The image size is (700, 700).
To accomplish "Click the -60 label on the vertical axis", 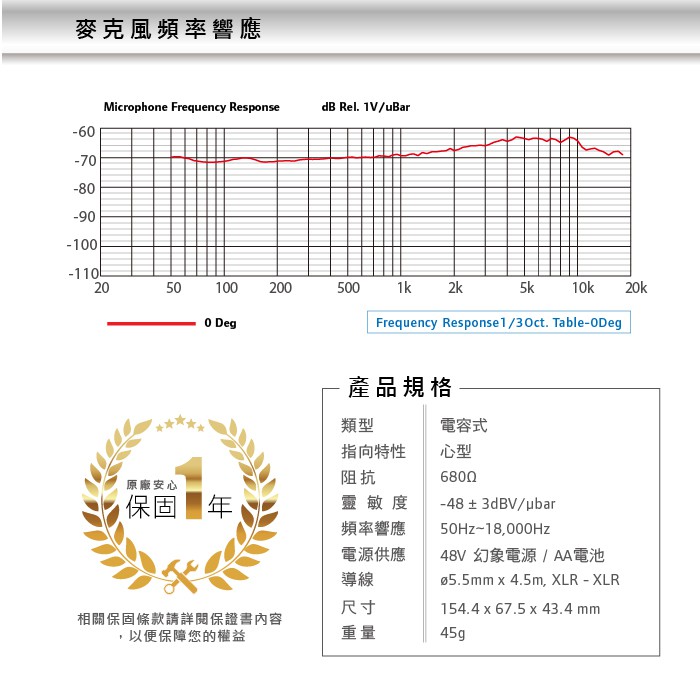I will click(x=84, y=132).
